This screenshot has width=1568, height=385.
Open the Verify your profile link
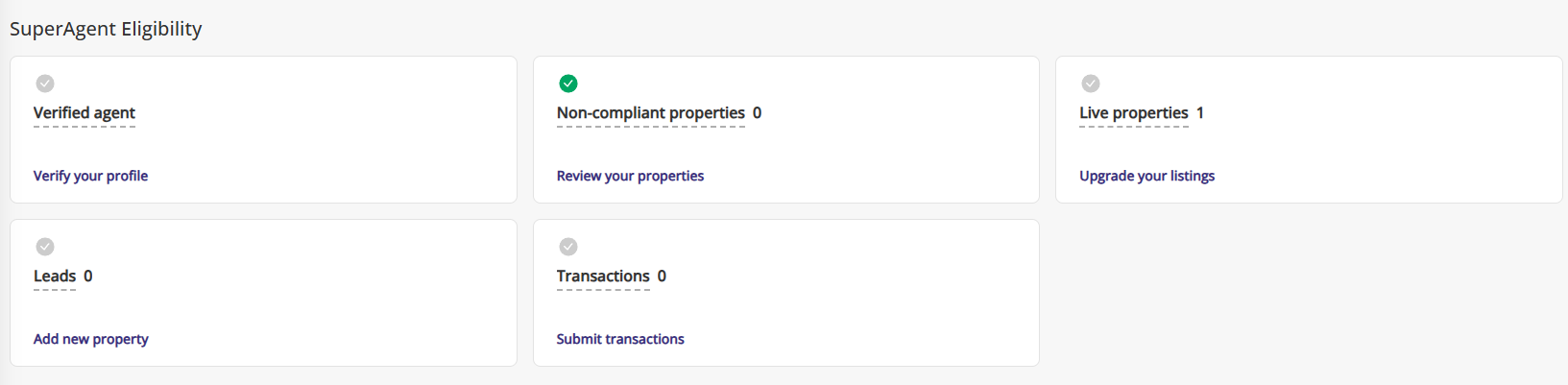click(90, 176)
